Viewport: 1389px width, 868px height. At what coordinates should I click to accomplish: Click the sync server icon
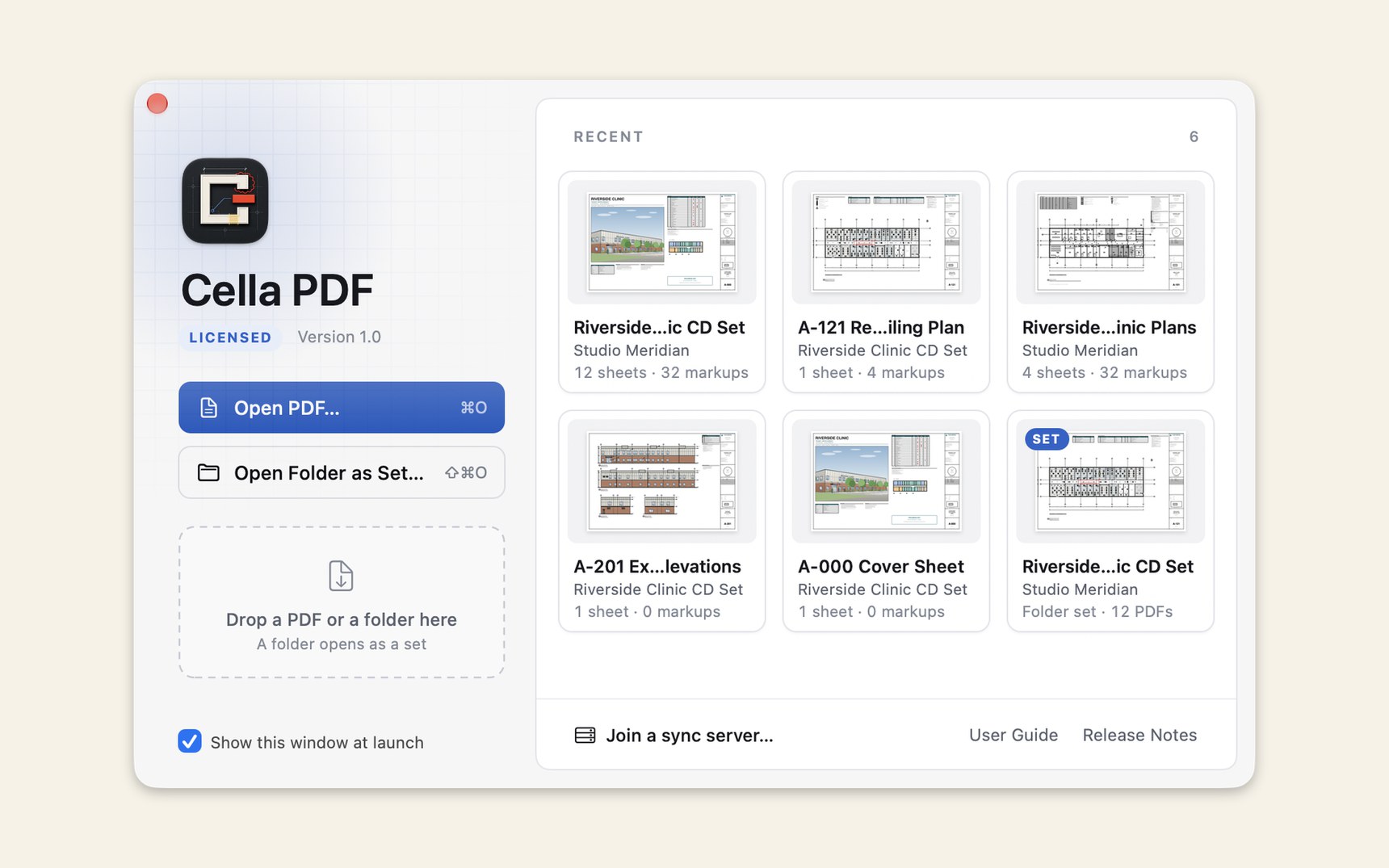[585, 735]
